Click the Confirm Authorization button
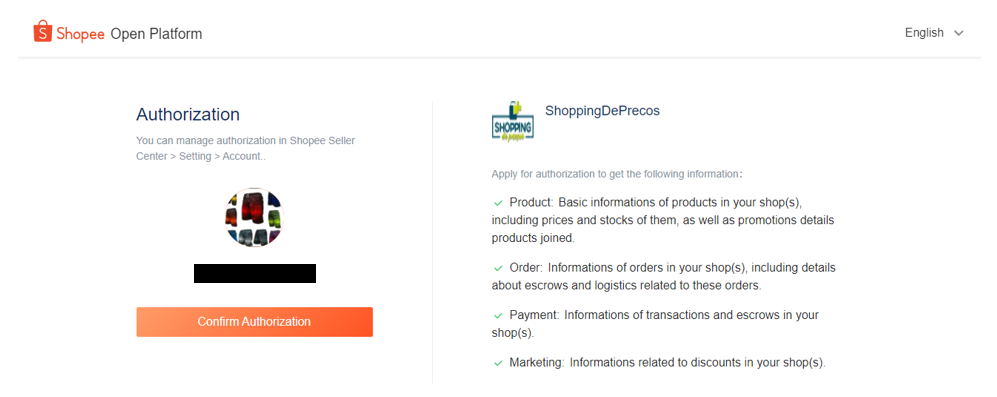997x397 pixels. (x=254, y=322)
